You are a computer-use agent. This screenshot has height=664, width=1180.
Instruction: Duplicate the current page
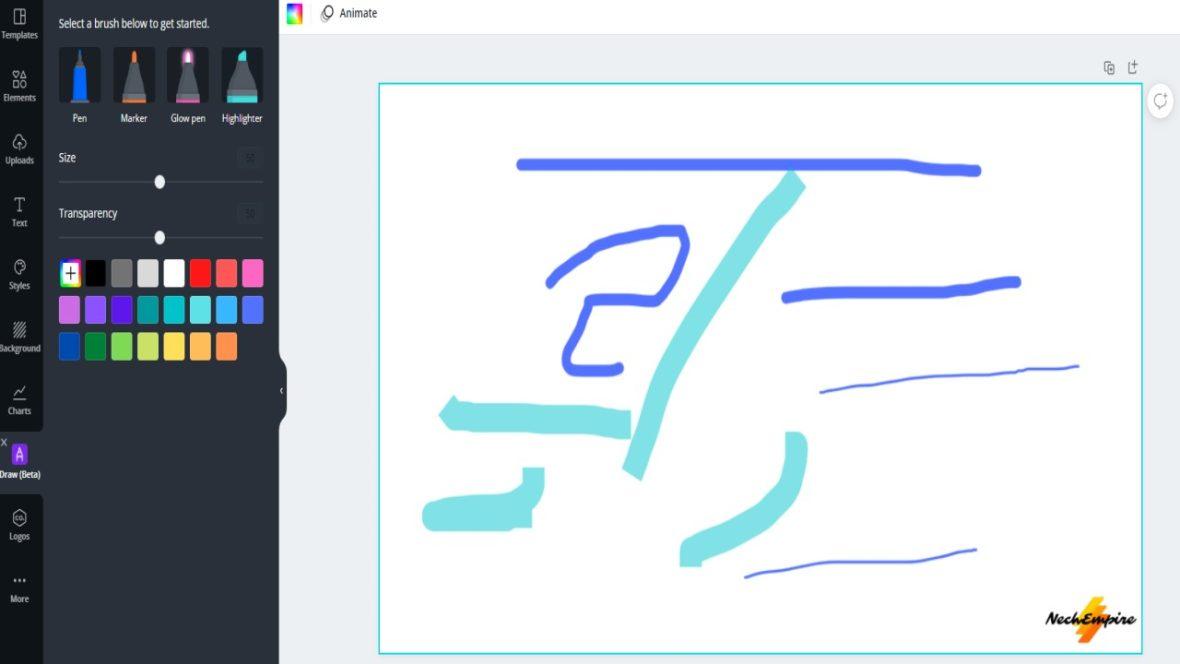point(1108,67)
